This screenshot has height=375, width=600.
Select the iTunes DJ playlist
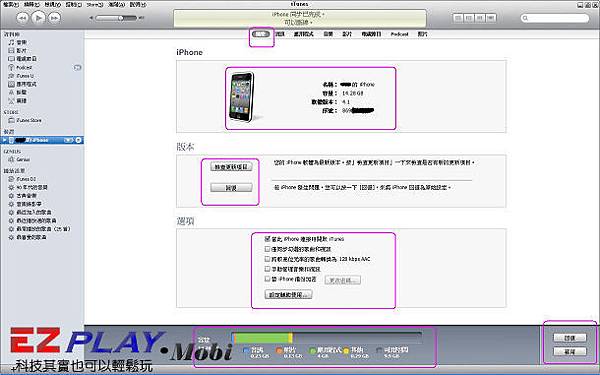tap(26, 179)
